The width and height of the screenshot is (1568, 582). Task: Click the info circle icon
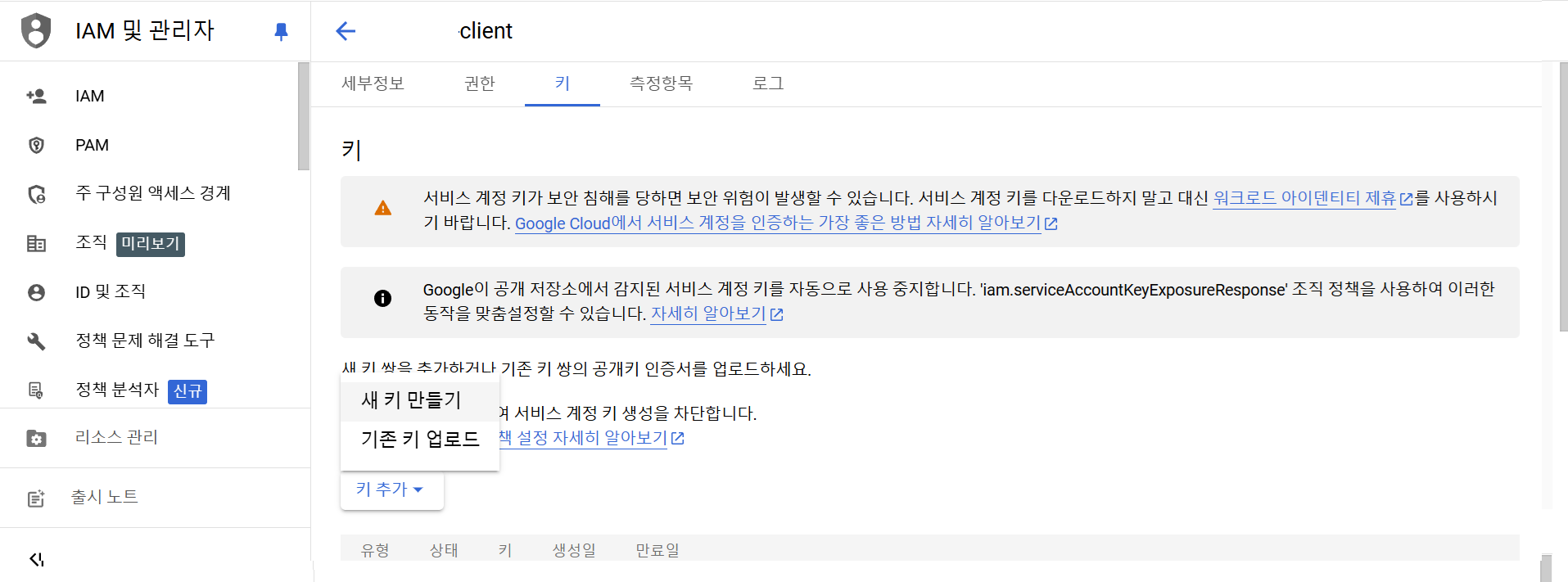(x=382, y=299)
